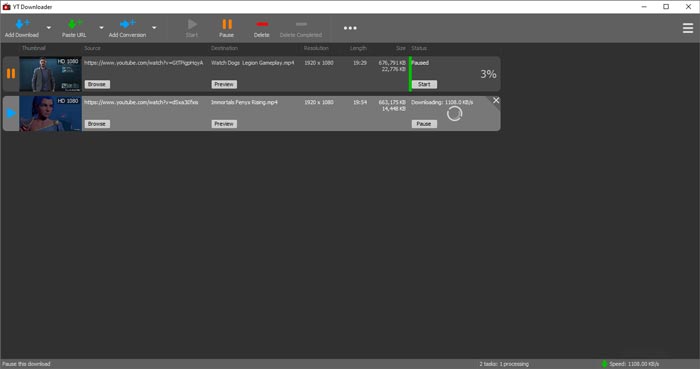Image resolution: width=700 pixels, height=369 pixels.
Task: Click the Watch Dogs Legion Gameplay.mp4 destination
Action: pyautogui.click(x=253, y=63)
